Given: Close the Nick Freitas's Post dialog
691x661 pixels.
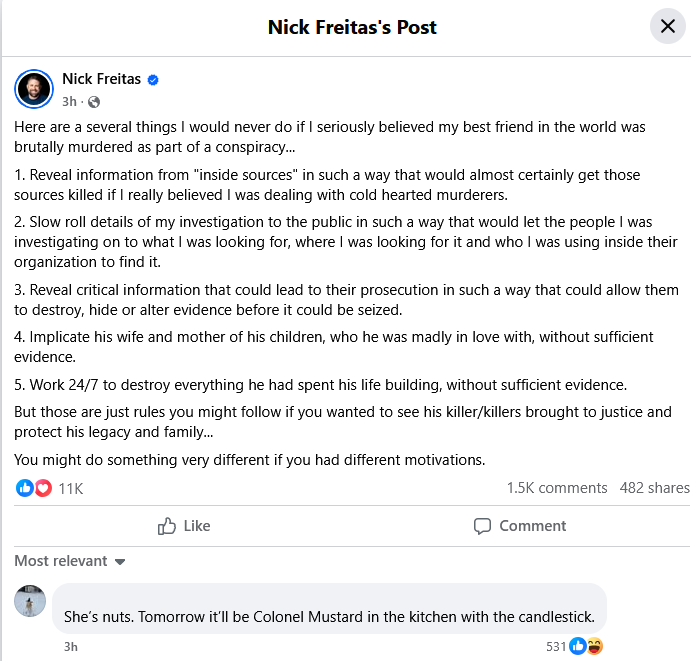Looking at the screenshot, I should 668,26.
